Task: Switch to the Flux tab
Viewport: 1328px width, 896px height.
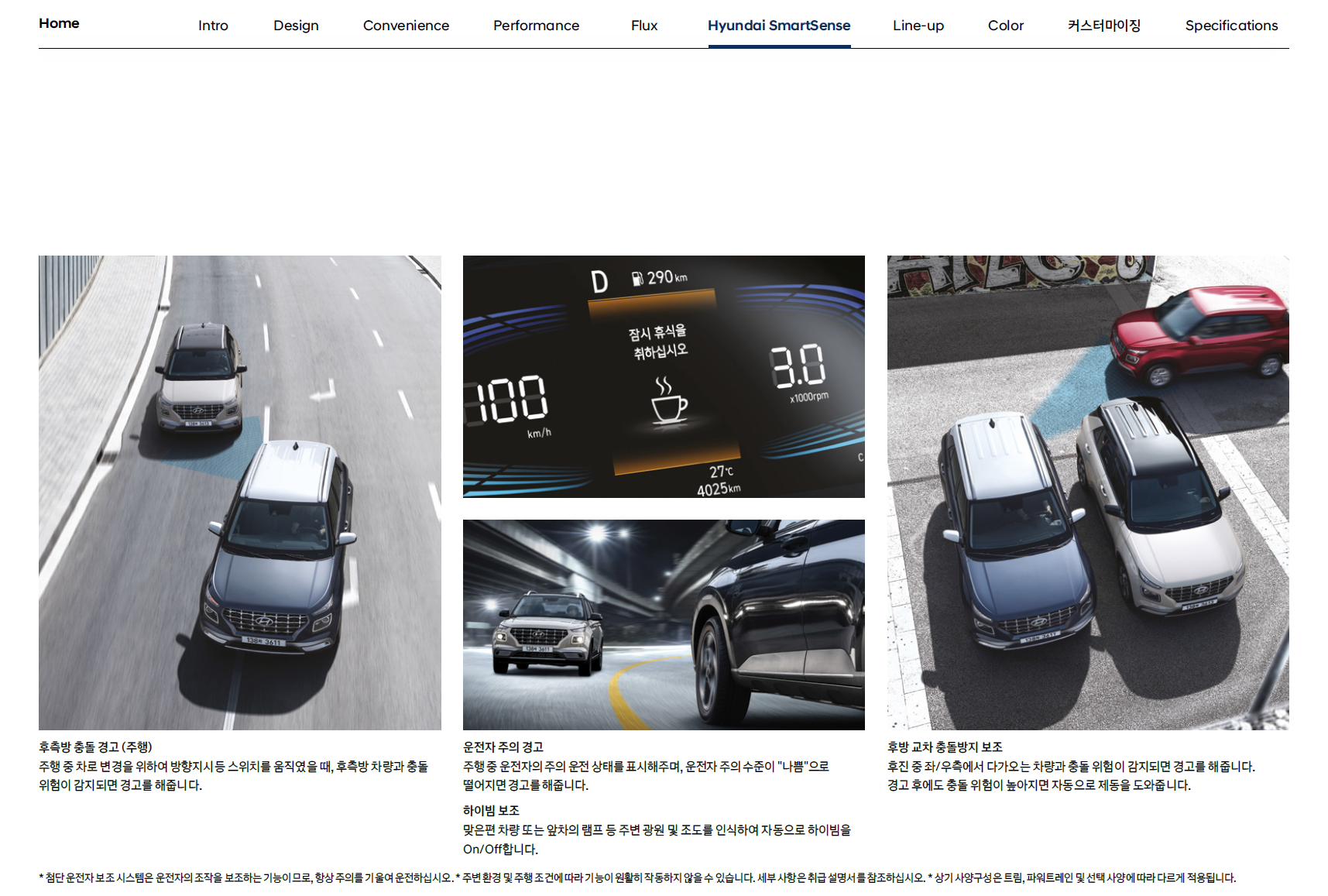Action: click(x=644, y=26)
